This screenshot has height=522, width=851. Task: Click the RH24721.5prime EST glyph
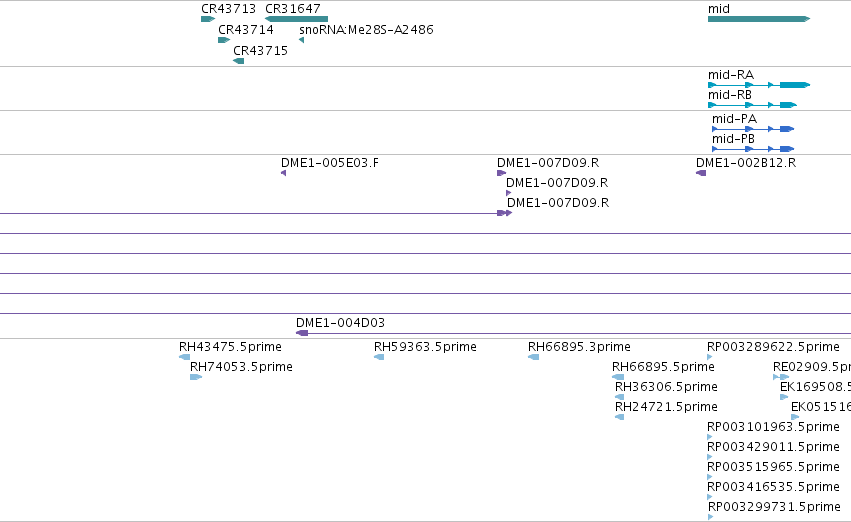[x=619, y=417]
